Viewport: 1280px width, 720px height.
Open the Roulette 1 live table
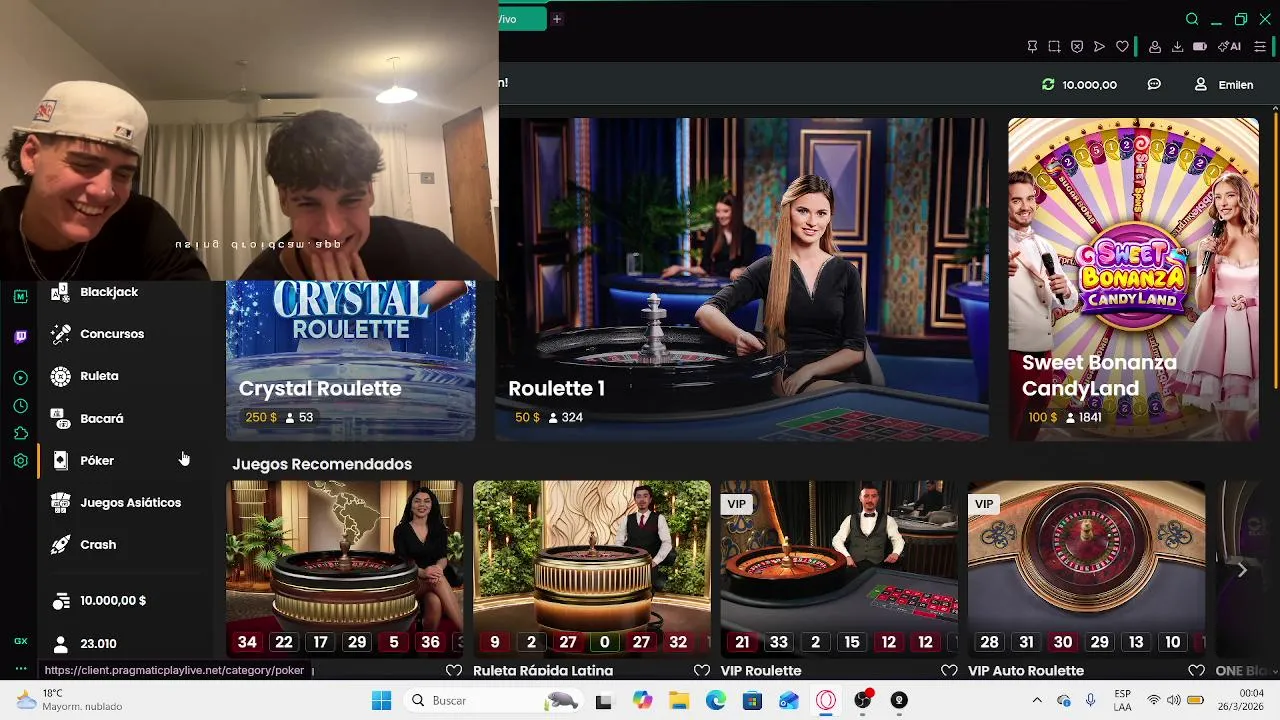(x=742, y=279)
